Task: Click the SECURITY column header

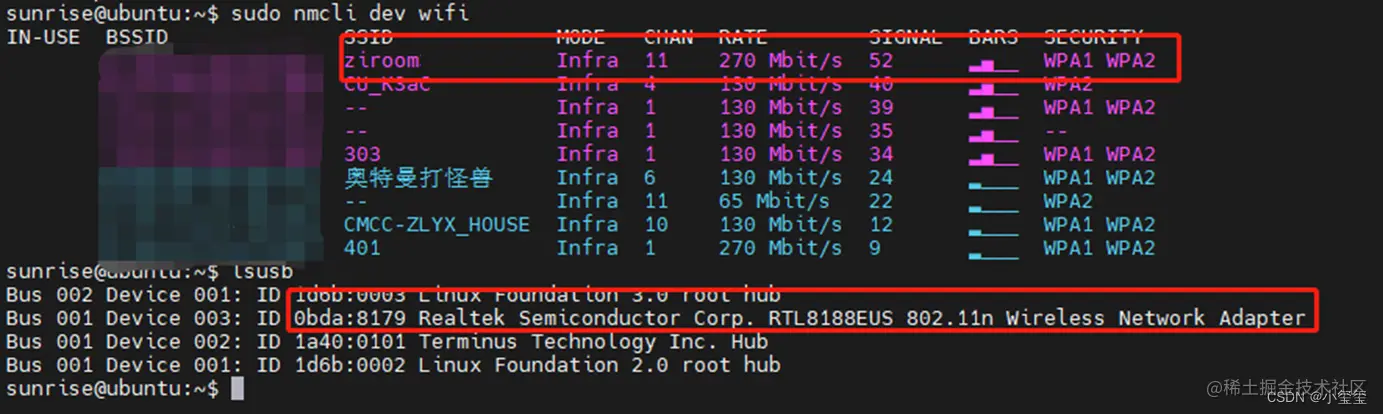Action: point(1093,37)
